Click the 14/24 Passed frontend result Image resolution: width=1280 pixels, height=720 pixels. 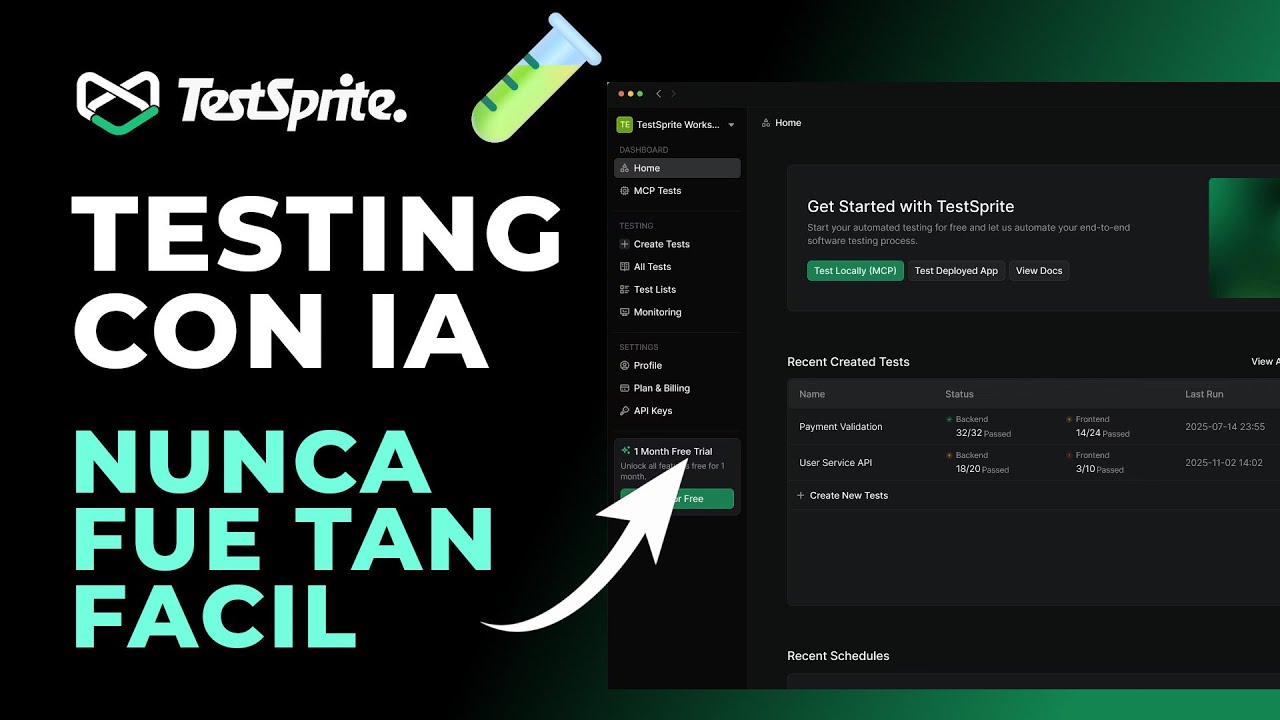[1103, 434]
